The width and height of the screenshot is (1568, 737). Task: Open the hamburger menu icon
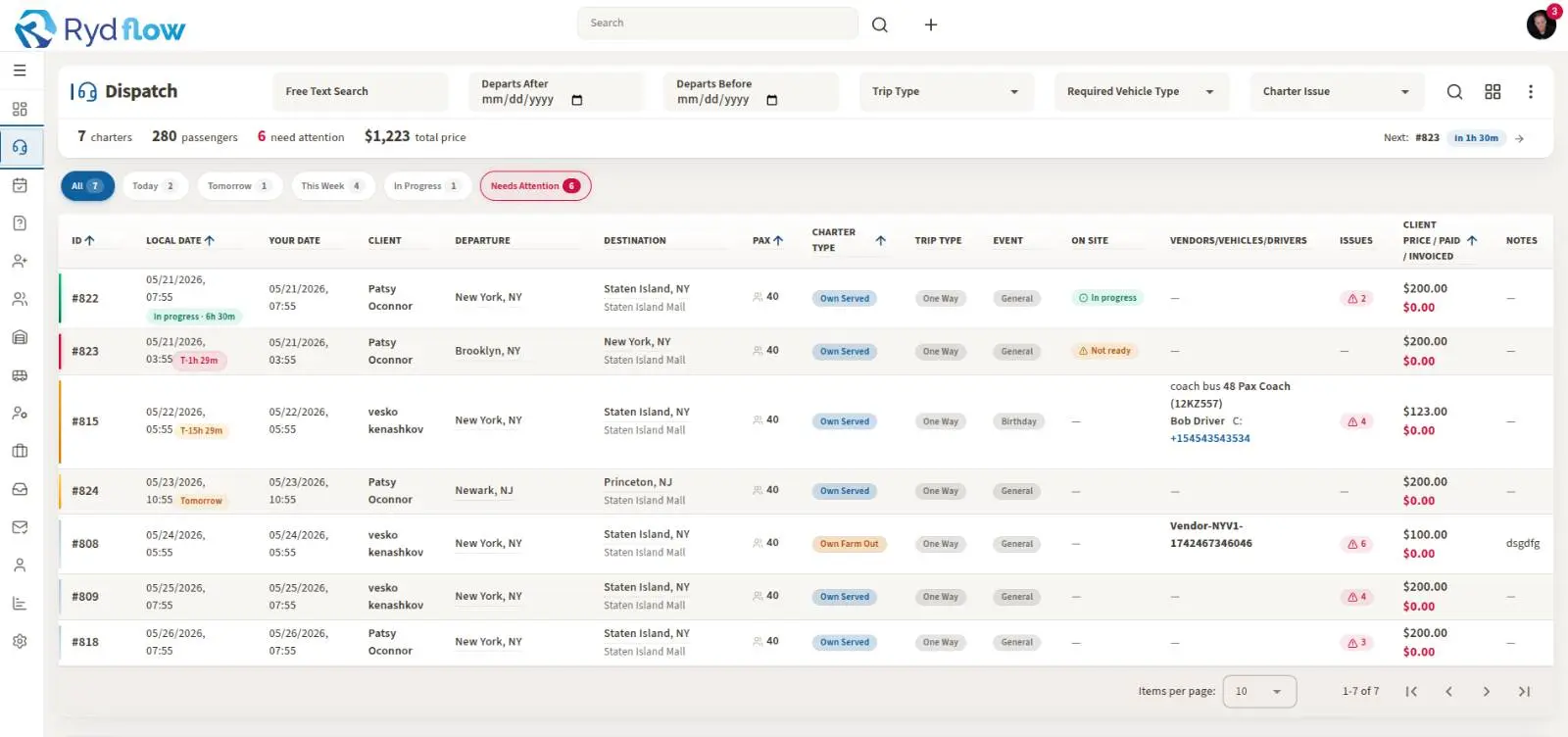click(20, 71)
